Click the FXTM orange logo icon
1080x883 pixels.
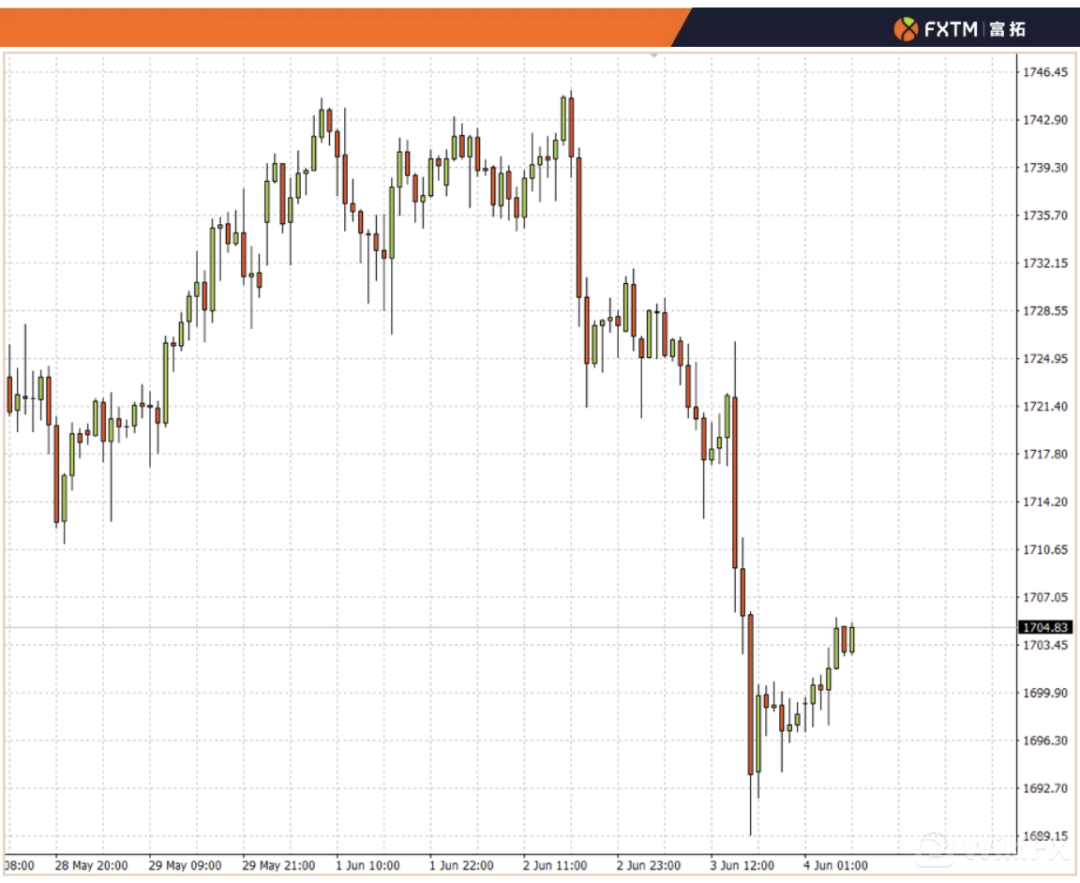(x=905, y=28)
